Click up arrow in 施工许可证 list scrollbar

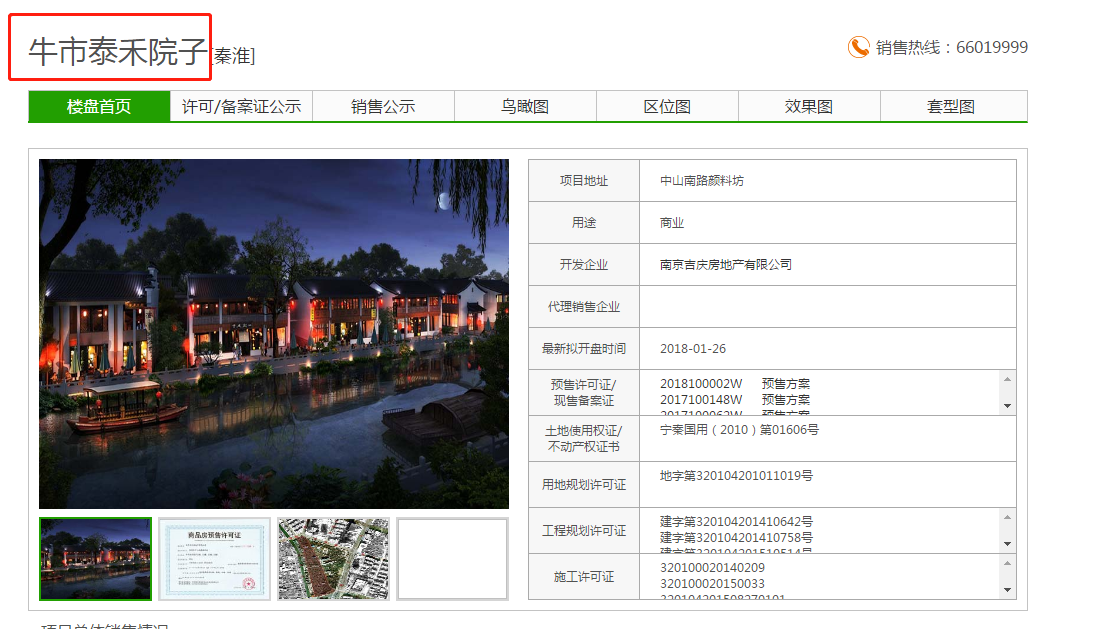coord(1007,563)
